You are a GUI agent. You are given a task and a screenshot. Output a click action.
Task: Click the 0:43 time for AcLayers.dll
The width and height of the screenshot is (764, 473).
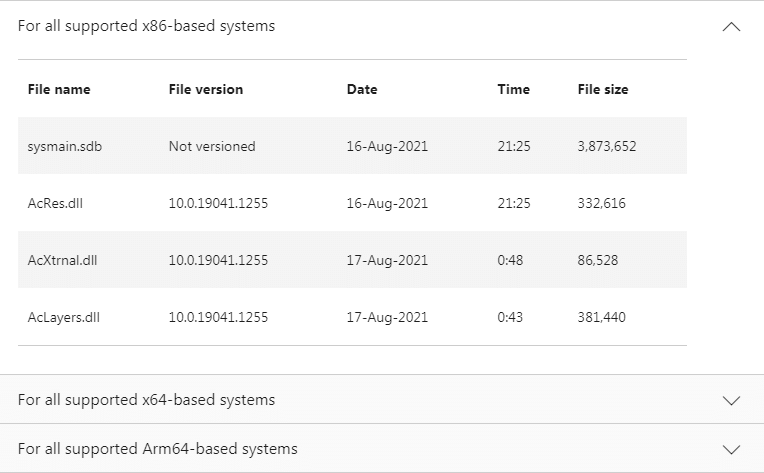tap(510, 317)
